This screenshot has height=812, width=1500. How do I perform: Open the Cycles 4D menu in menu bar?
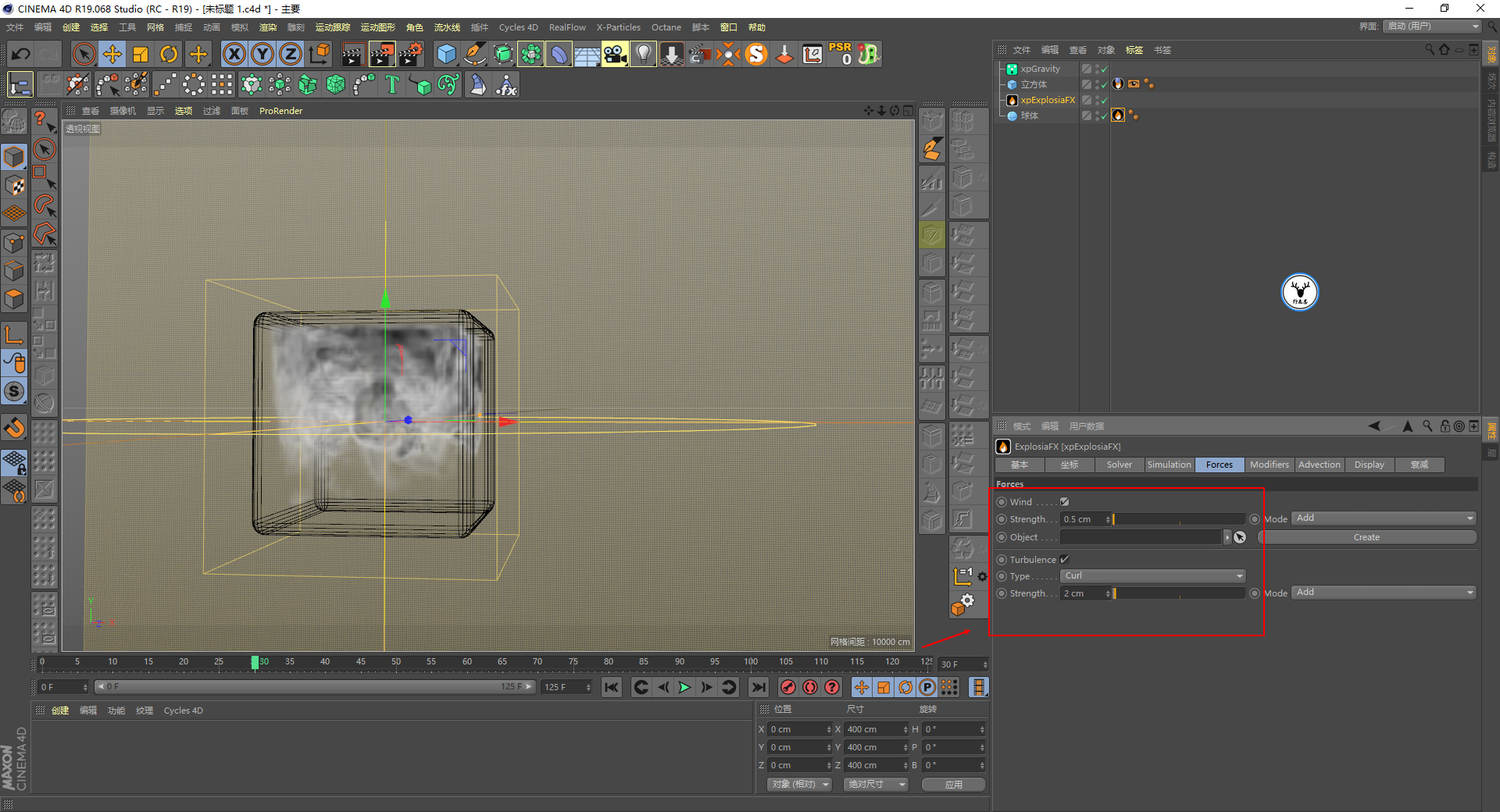(519, 27)
